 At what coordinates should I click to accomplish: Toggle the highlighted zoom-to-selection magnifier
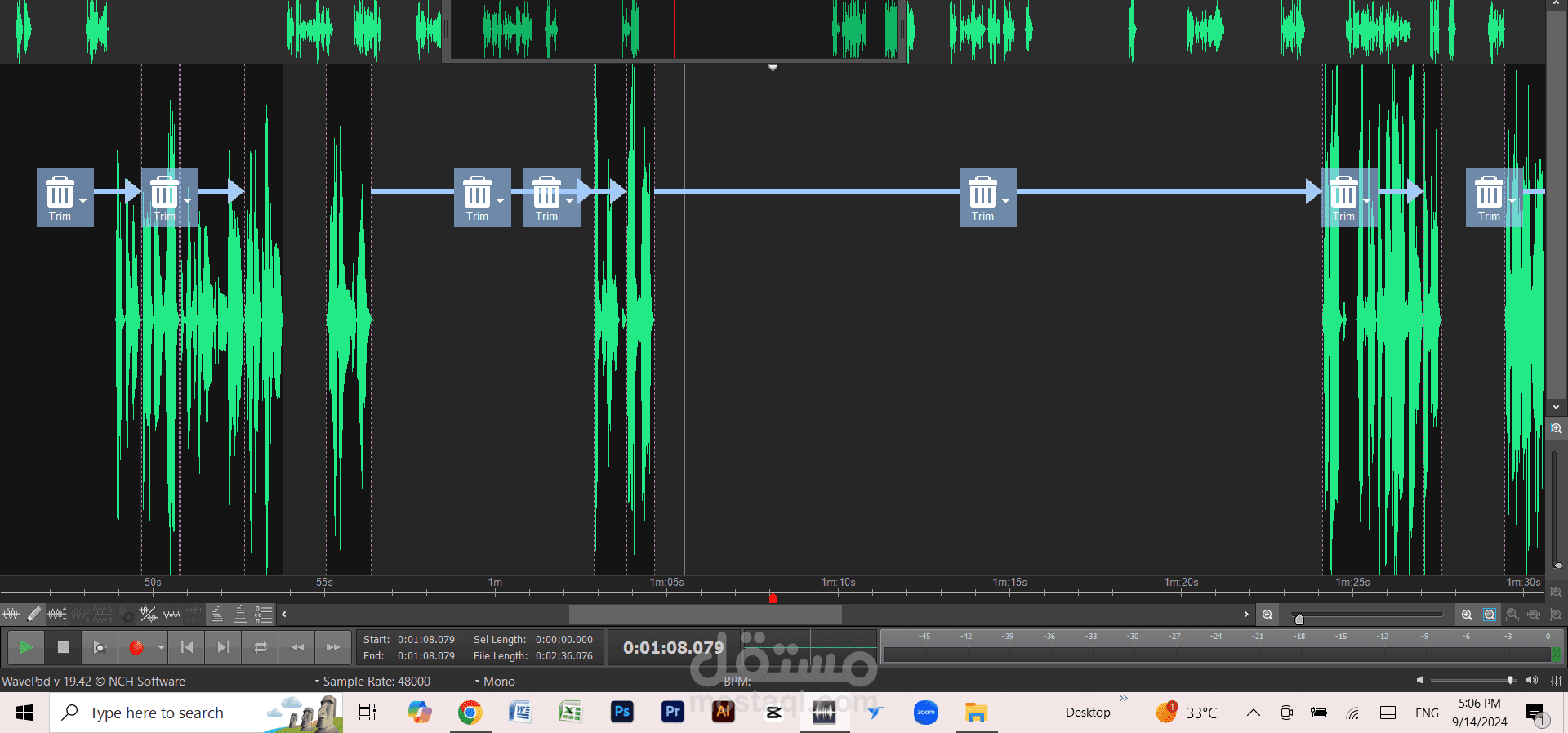[1490, 615]
